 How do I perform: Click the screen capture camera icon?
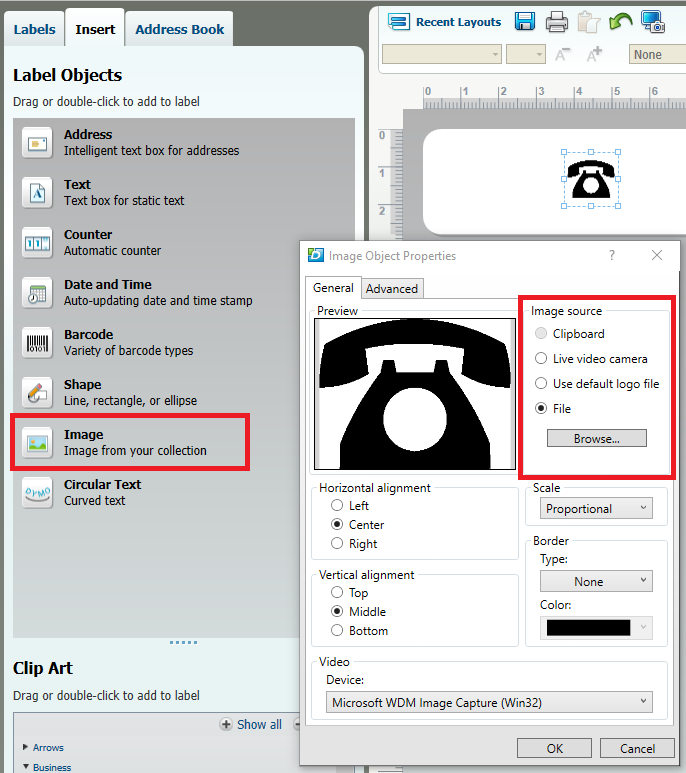coord(653,22)
